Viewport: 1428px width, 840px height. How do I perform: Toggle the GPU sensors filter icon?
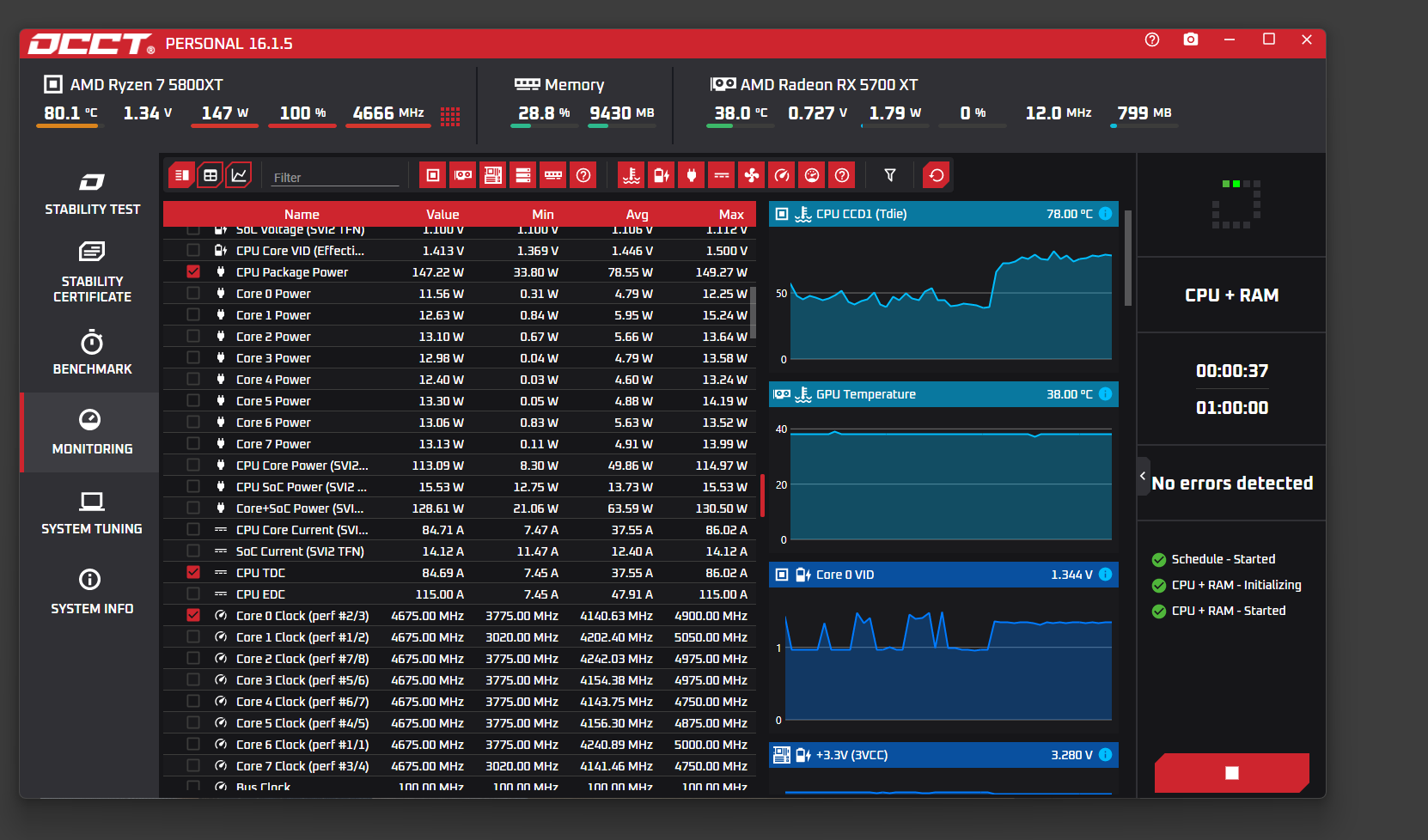click(x=463, y=175)
